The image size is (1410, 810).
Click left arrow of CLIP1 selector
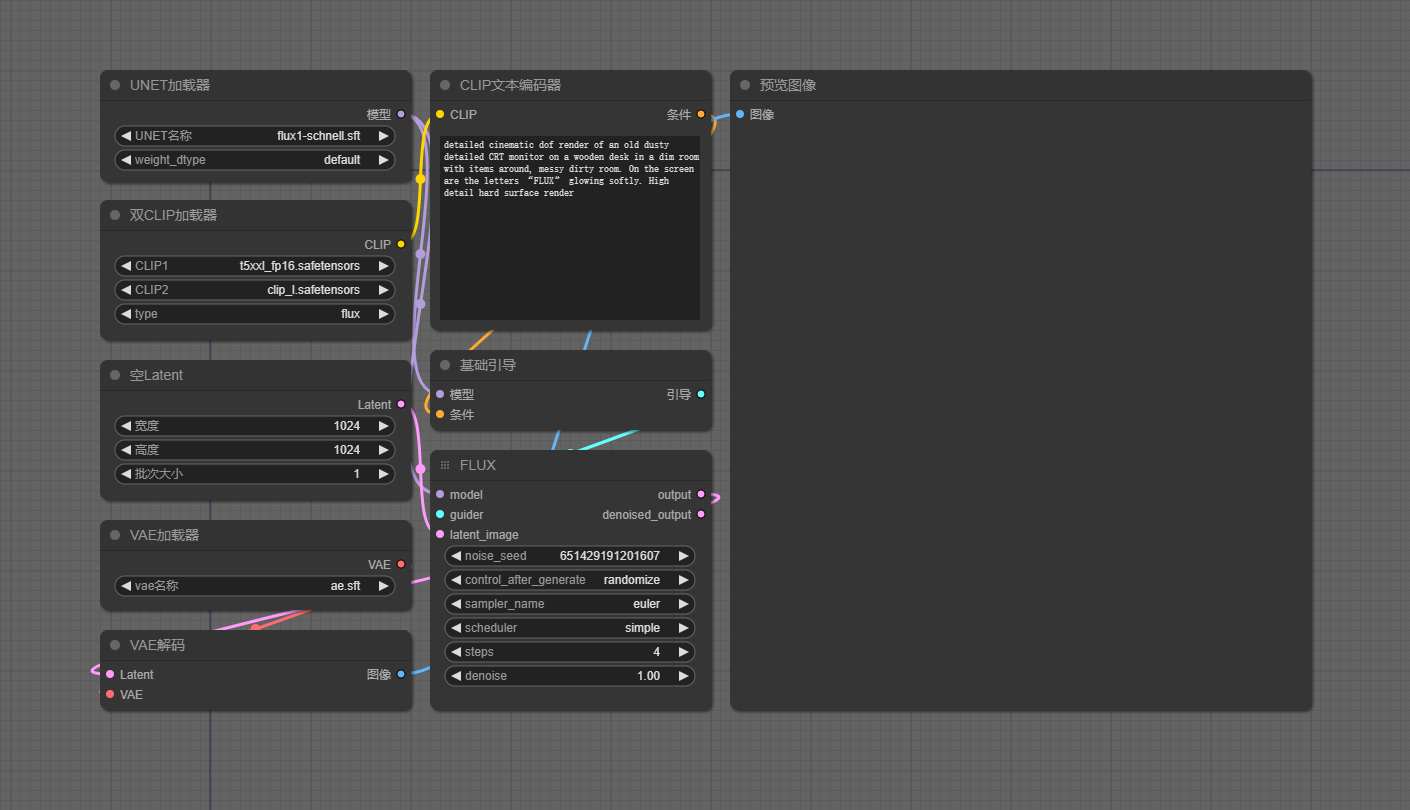[x=126, y=266]
